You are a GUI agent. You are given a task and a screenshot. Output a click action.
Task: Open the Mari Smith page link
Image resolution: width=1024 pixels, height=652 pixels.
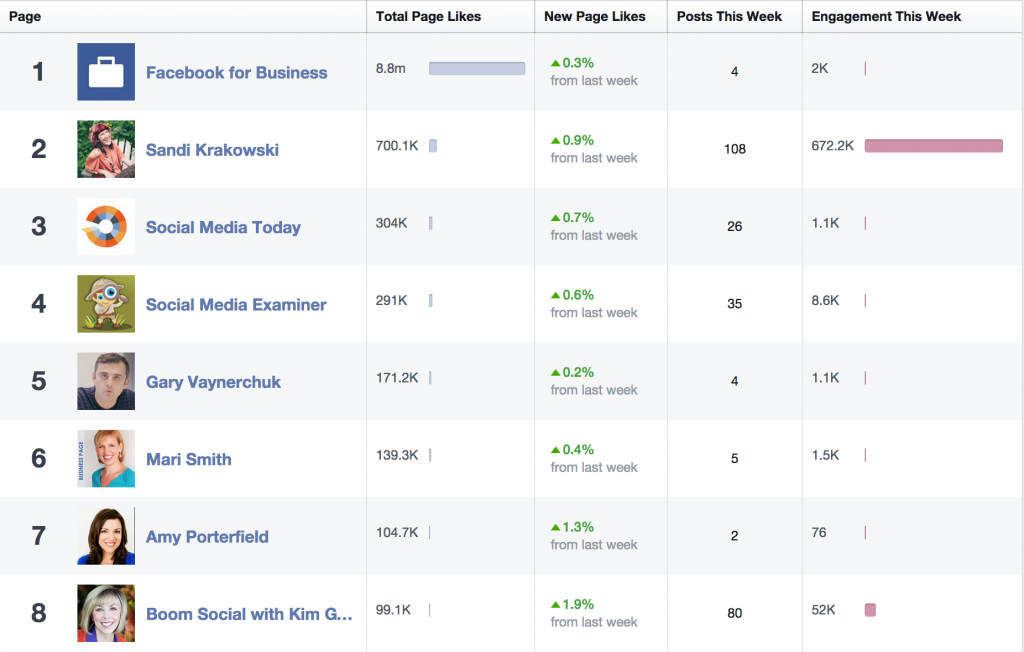pos(188,458)
